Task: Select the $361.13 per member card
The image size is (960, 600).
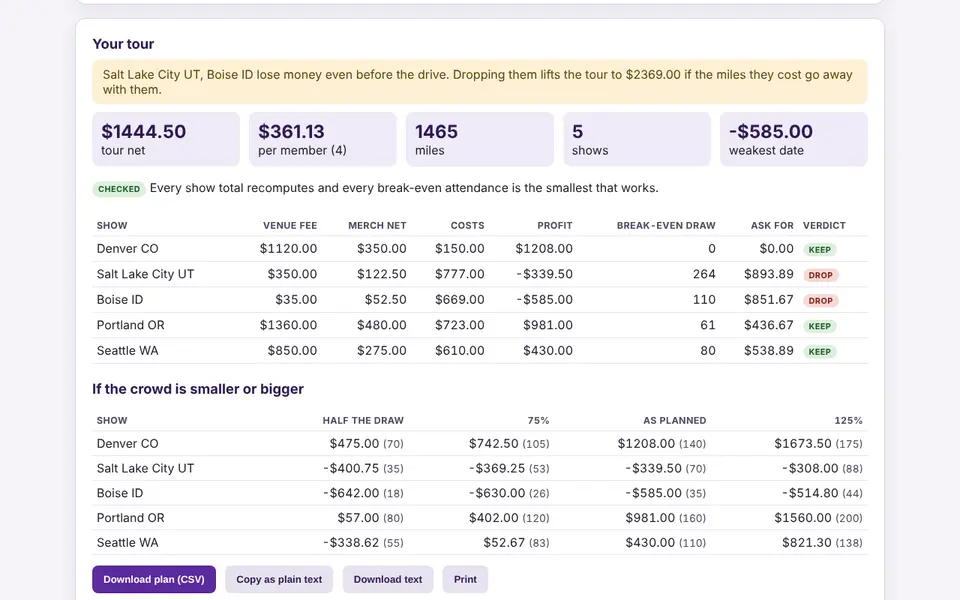Action: 323,139
